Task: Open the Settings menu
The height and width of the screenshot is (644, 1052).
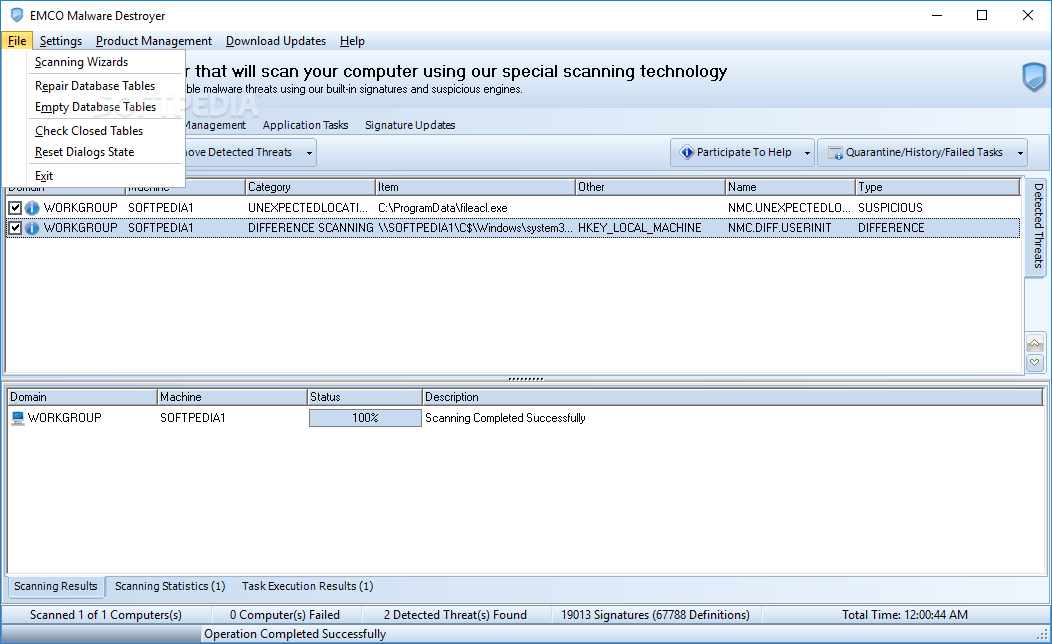Action: [x=60, y=41]
